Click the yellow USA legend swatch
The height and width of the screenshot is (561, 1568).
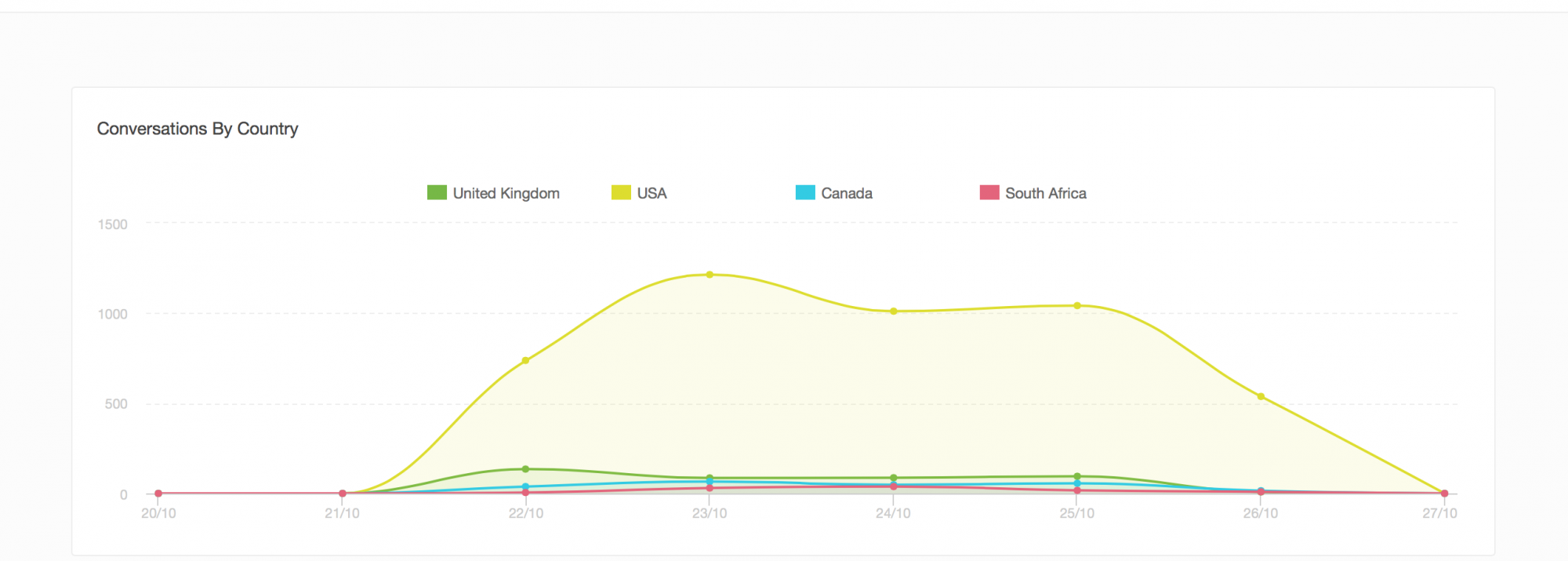(x=621, y=192)
